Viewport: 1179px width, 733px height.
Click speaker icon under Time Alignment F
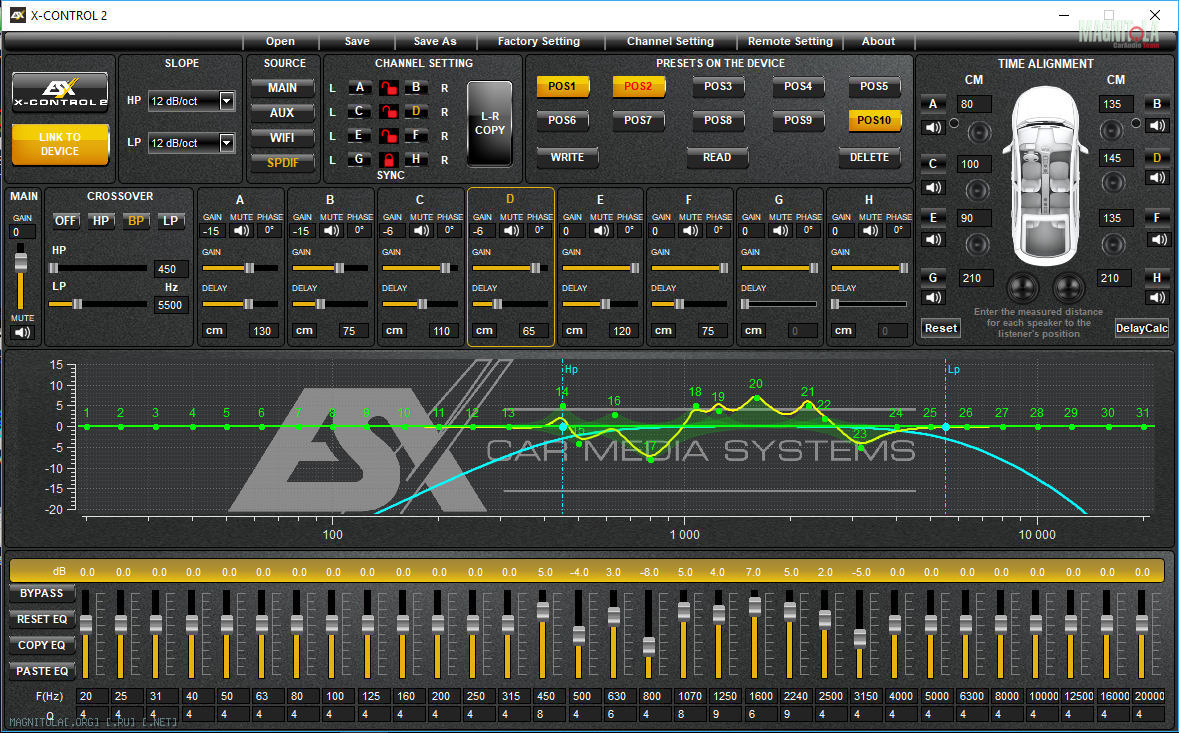1157,239
